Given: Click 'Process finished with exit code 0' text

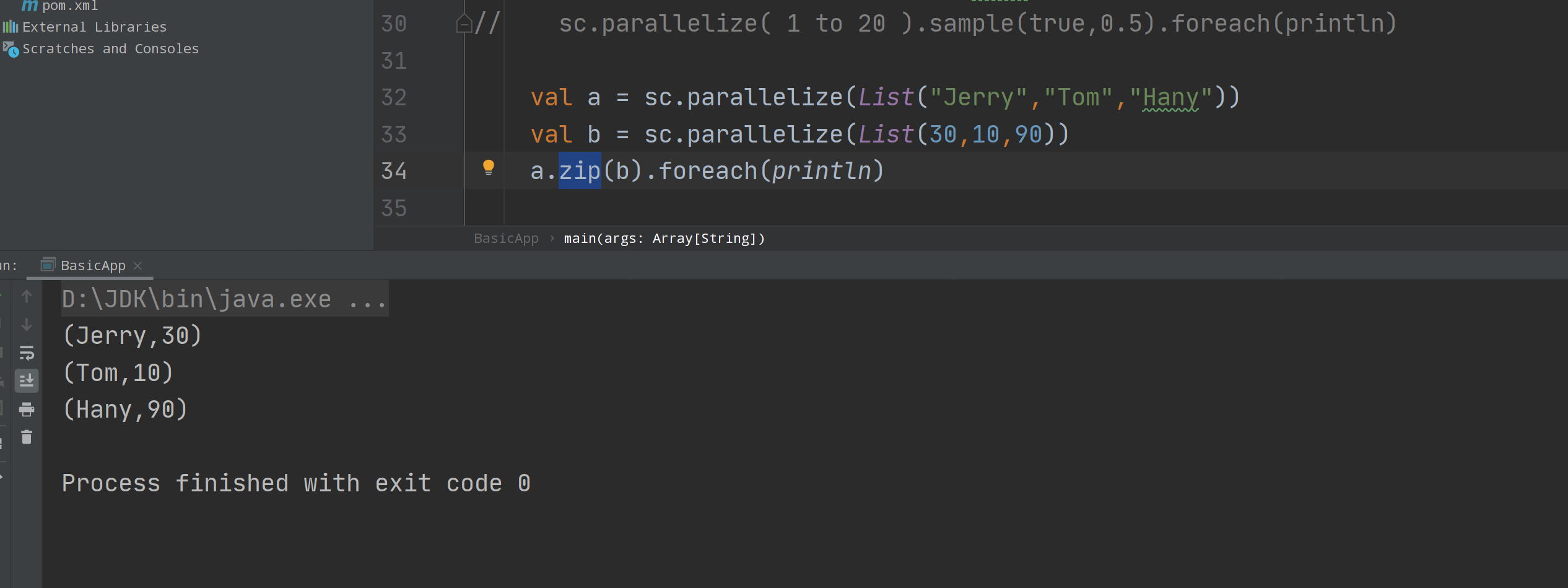Looking at the screenshot, I should [296, 483].
